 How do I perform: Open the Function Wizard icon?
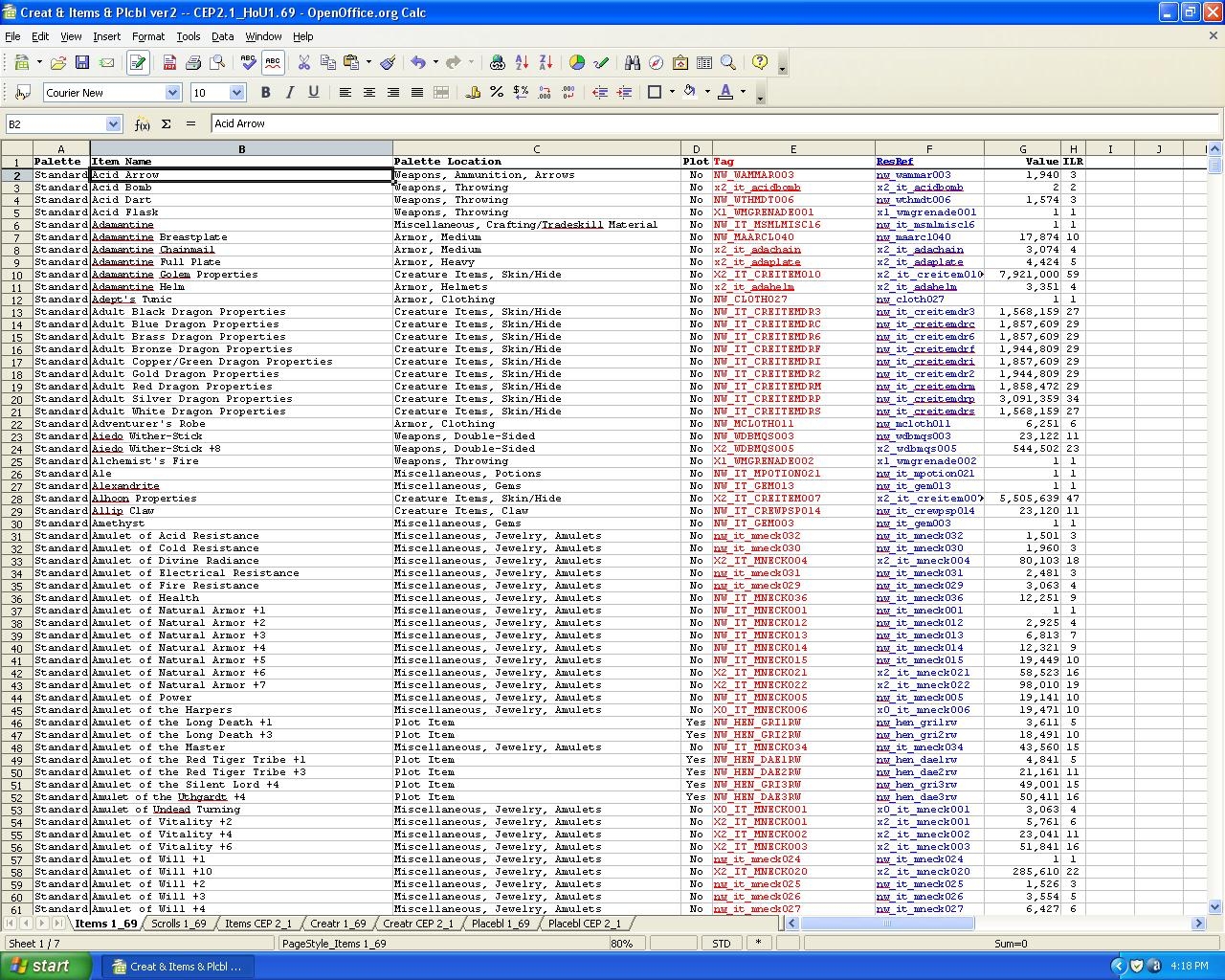(143, 124)
